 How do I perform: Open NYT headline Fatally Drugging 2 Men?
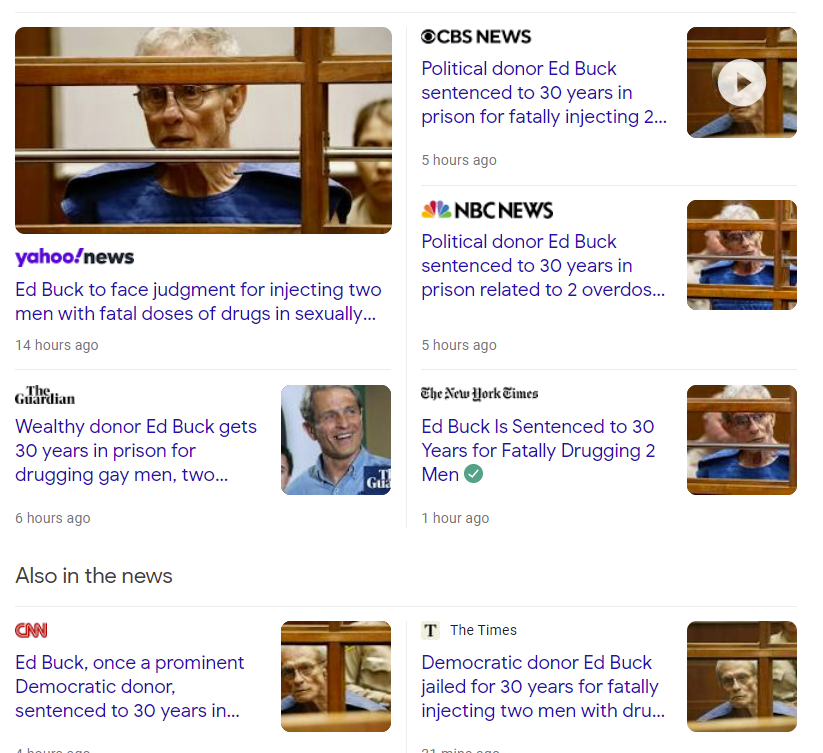539,450
